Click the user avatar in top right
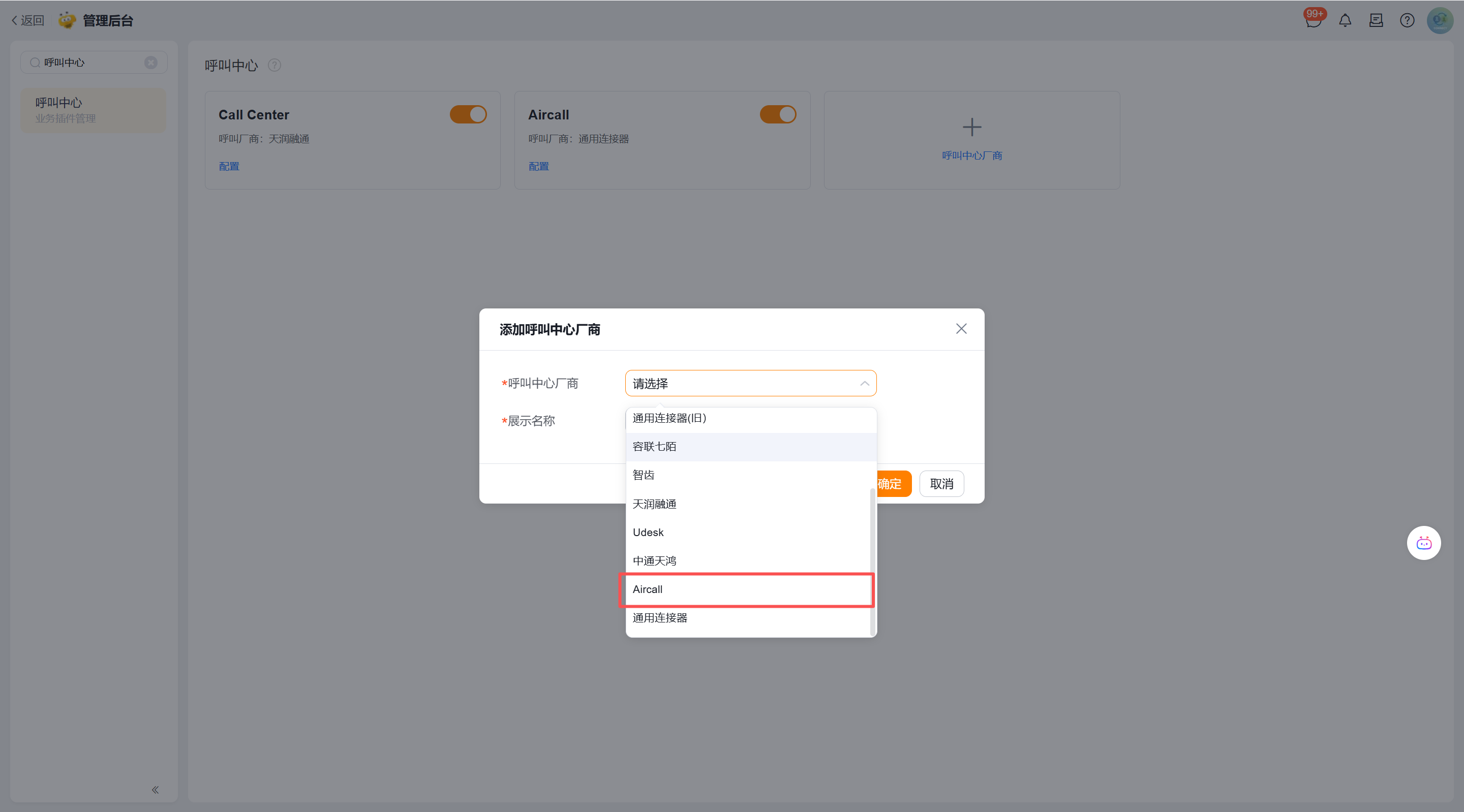 click(1440, 21)
